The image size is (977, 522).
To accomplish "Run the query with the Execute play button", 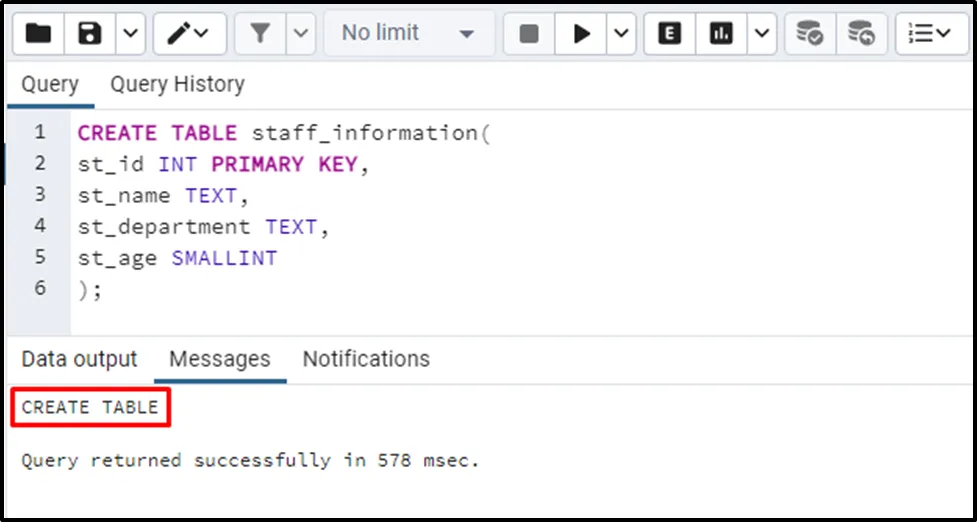I will pos(581,34).
